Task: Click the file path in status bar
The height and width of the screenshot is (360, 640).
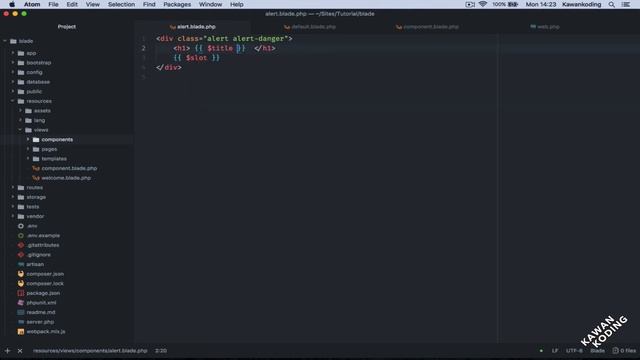Action: click(90, 351)
